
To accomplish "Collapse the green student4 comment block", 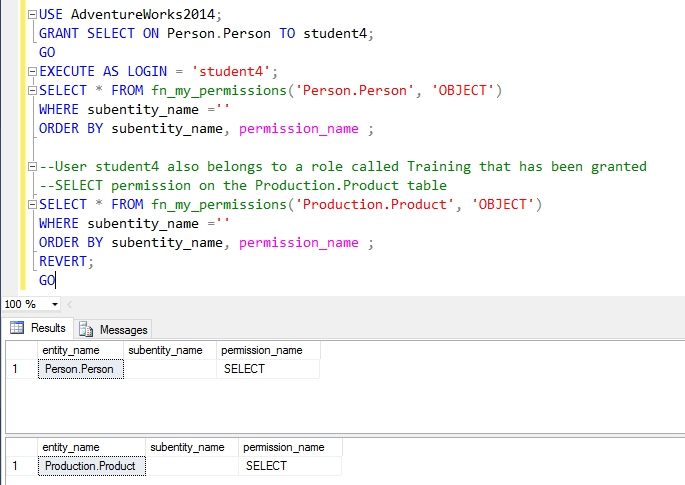I will point(33,167).
